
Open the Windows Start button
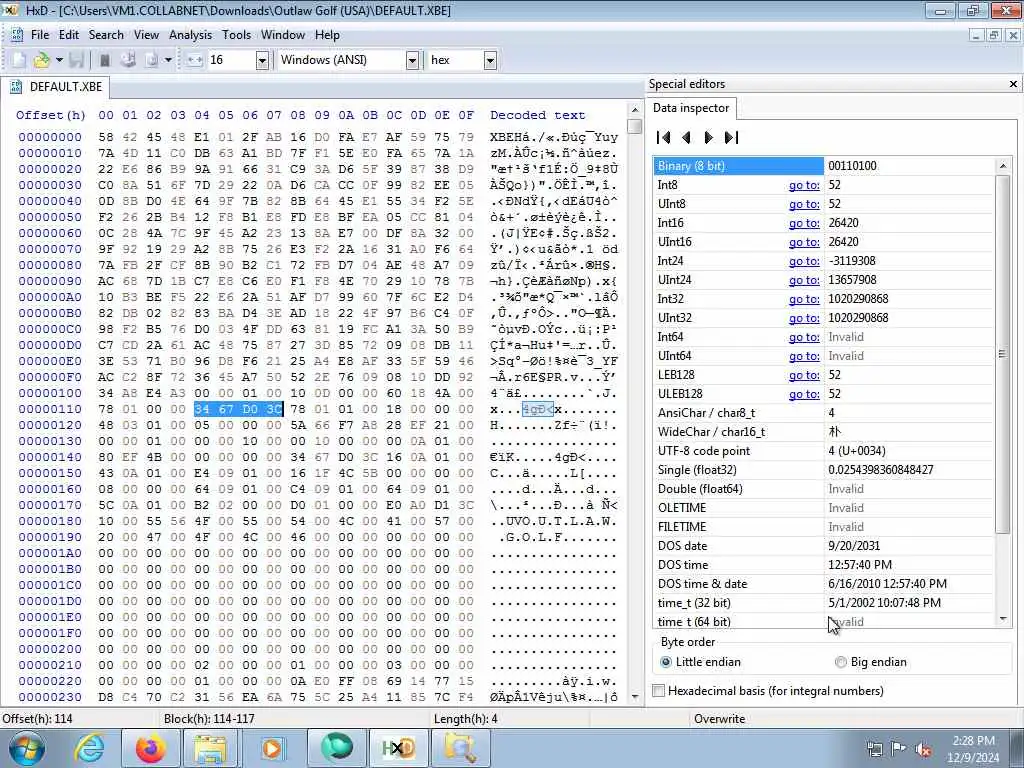[27, 748]
